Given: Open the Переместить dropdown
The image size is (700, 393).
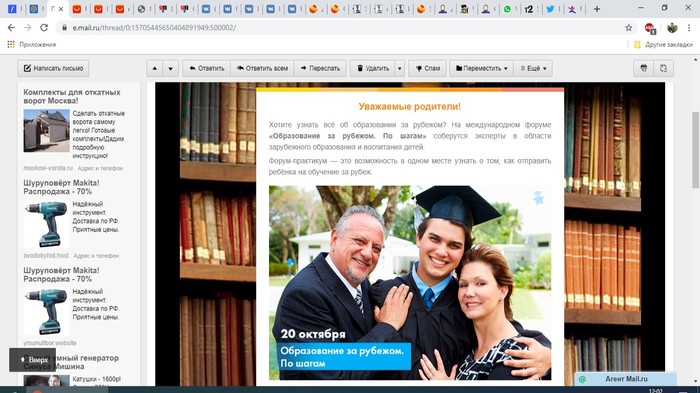Looking at the screenshot, I should coord(481,68).
